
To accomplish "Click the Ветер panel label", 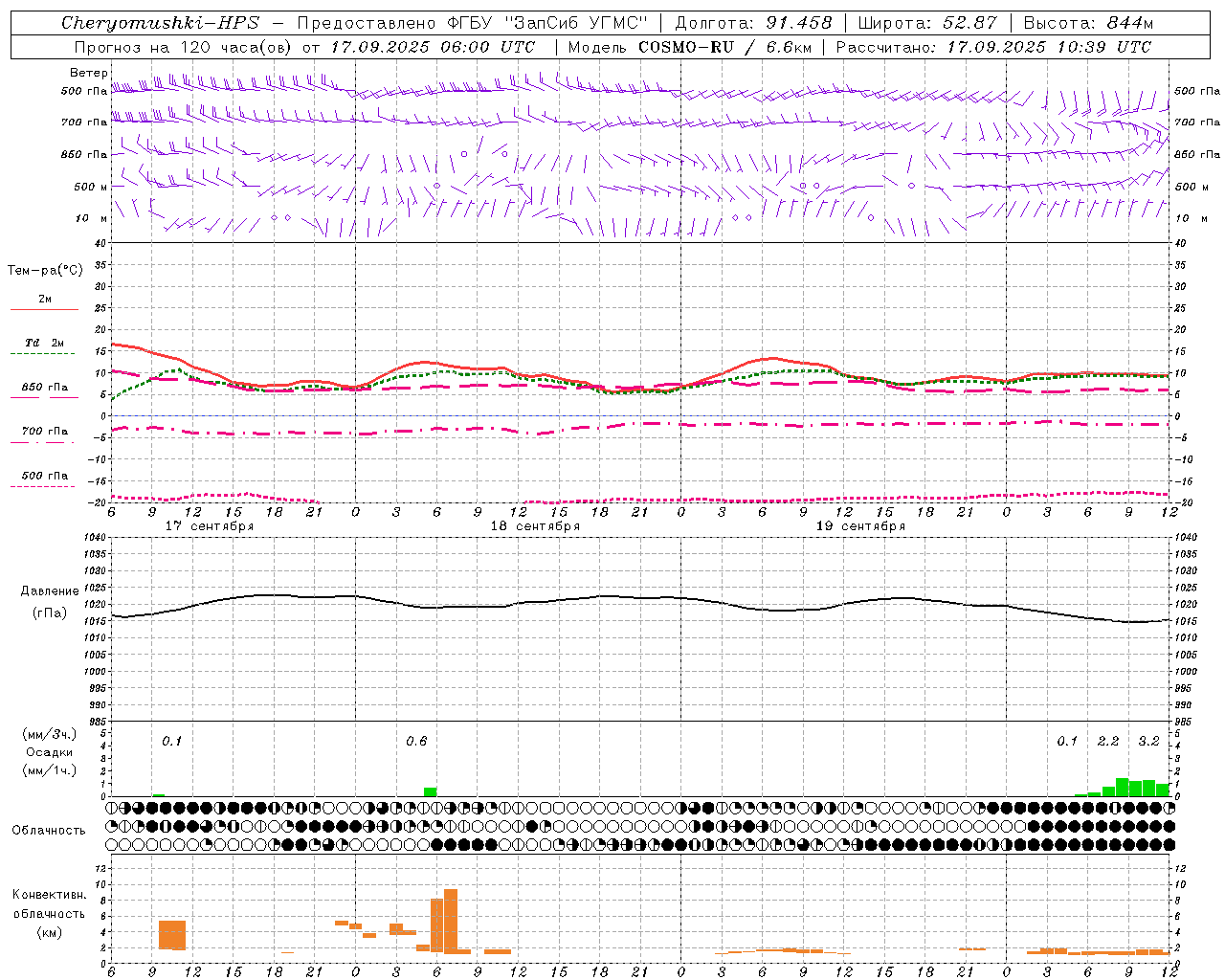I will [89, 73].
